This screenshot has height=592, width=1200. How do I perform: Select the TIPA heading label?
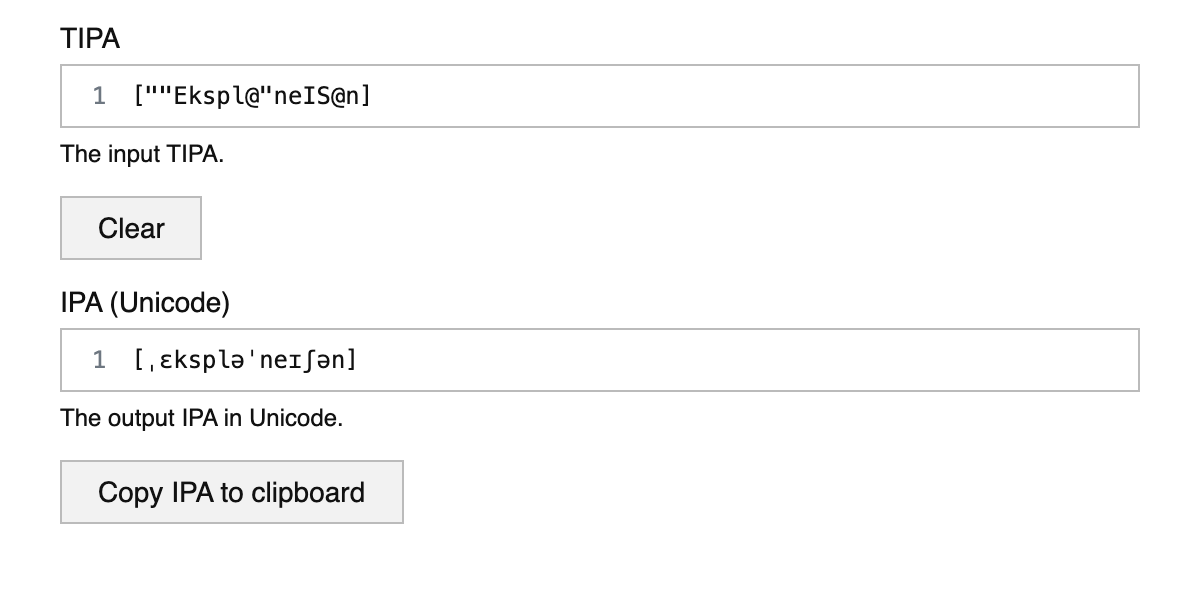90,39
